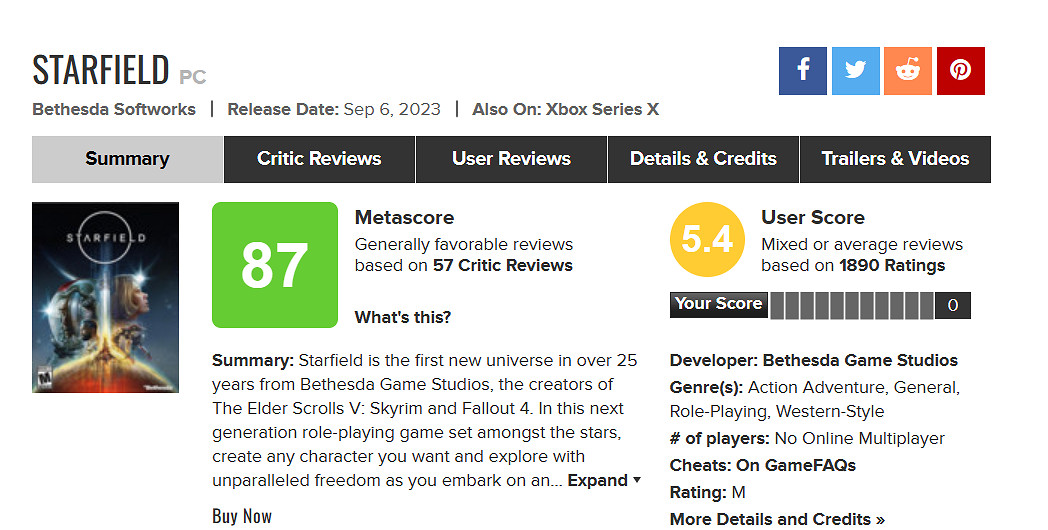This screenshot has width=1048, height=530.
Task: Expand the game summary text
Action: click(604, 481)
